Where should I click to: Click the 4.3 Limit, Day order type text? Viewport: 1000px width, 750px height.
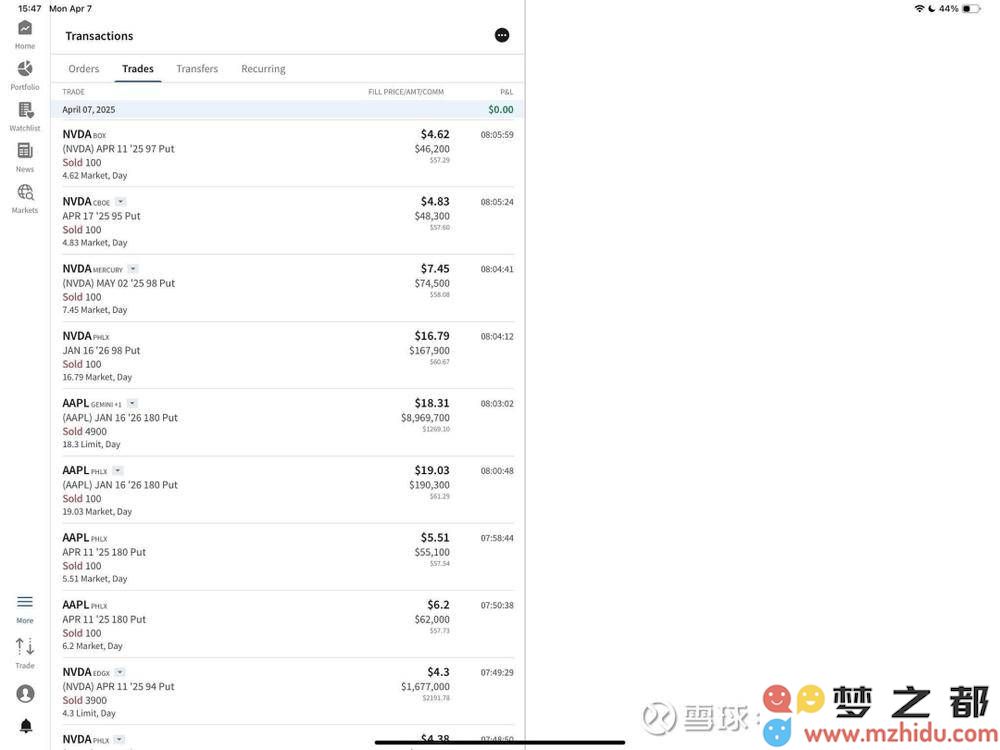[x=89, y=714]
